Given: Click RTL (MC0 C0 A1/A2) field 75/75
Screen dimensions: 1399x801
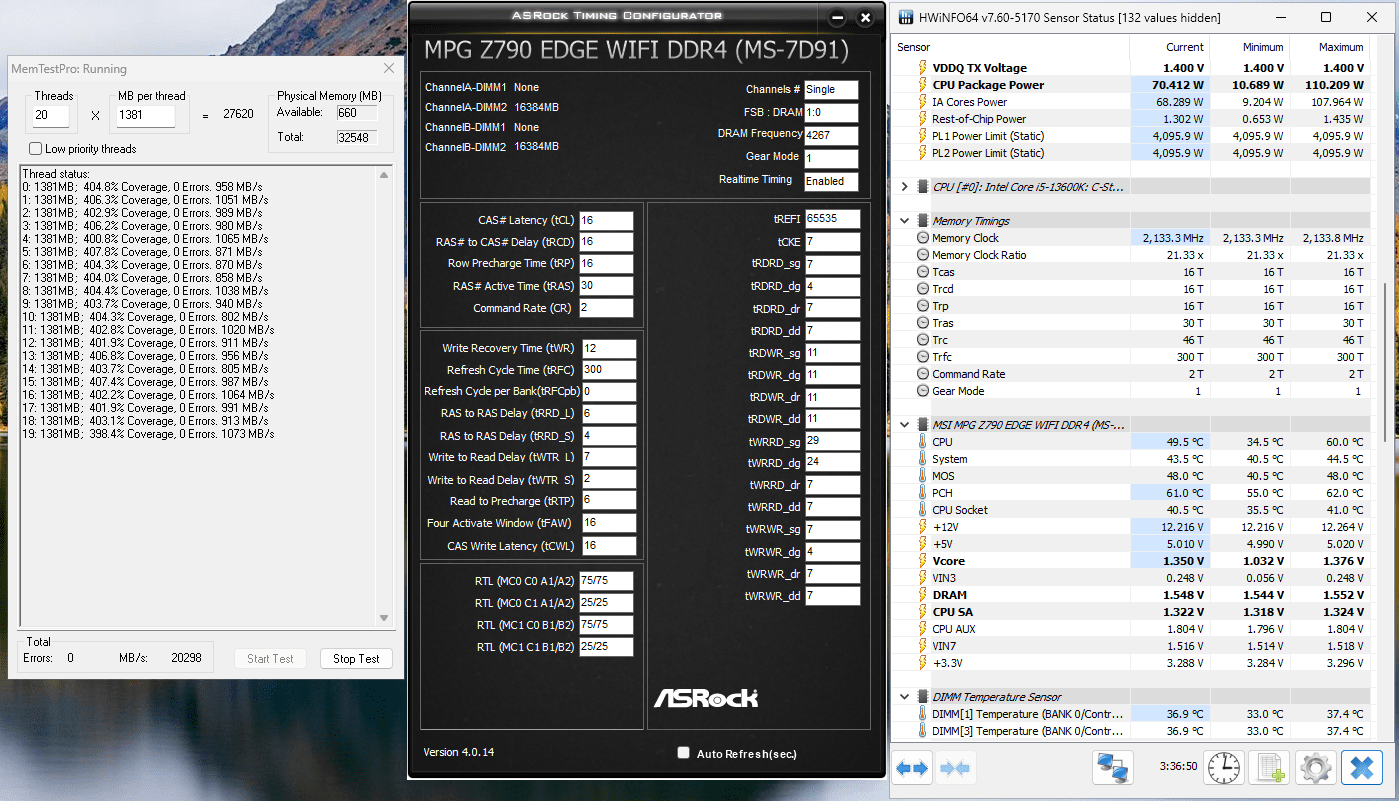Looking at the screenshot, I should pos(606,581).
